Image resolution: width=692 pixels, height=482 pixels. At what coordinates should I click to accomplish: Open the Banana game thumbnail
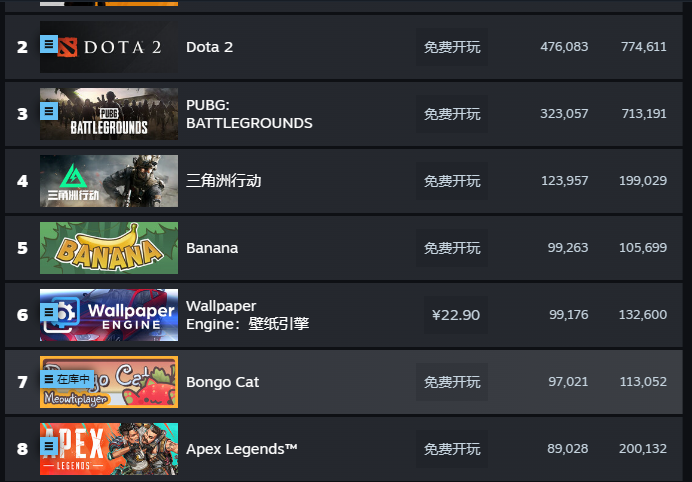109,248
